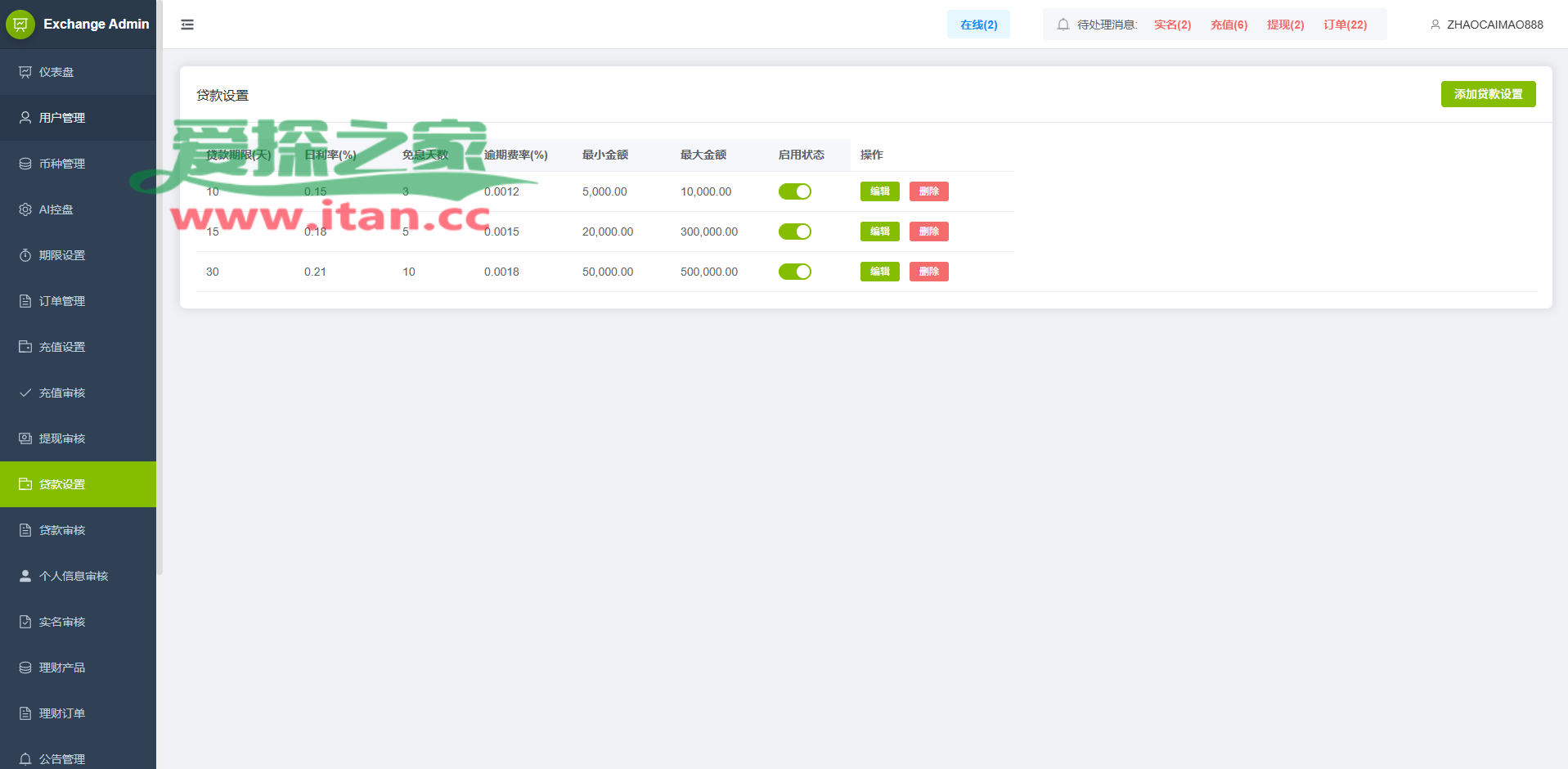The image size is (1568, 769).
Task: Open pending 提现(2) notifications
Action: [1285, 25]
